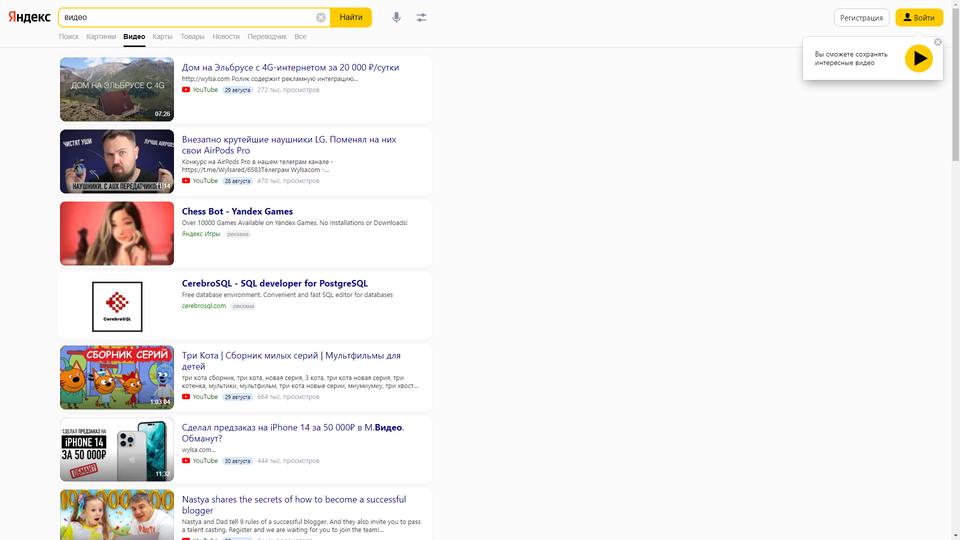Click the Найти search button

click(351, 18)
